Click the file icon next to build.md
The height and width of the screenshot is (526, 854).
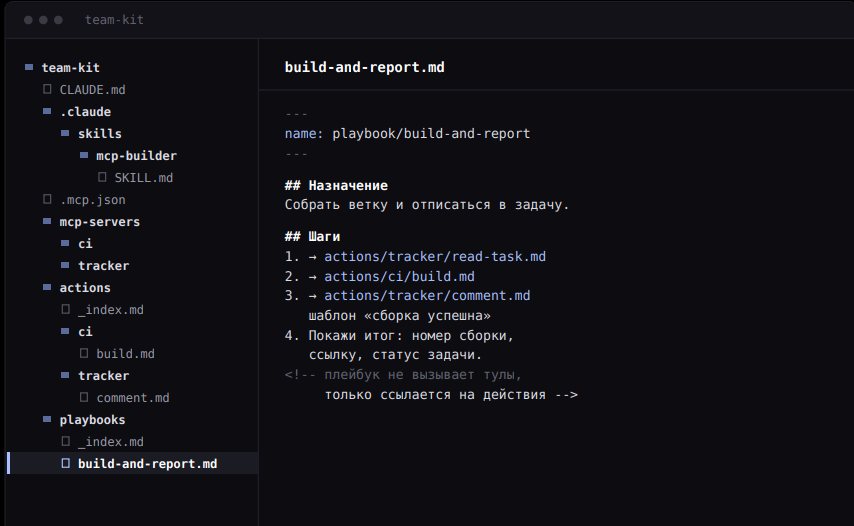point(84,353)
